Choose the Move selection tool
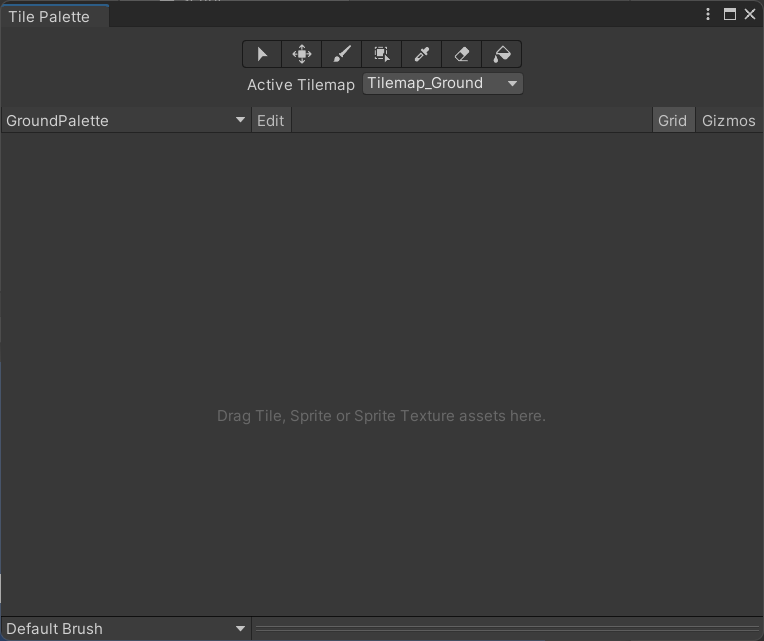The height and width of the screenshot is (641, 764). click(302, 54)
